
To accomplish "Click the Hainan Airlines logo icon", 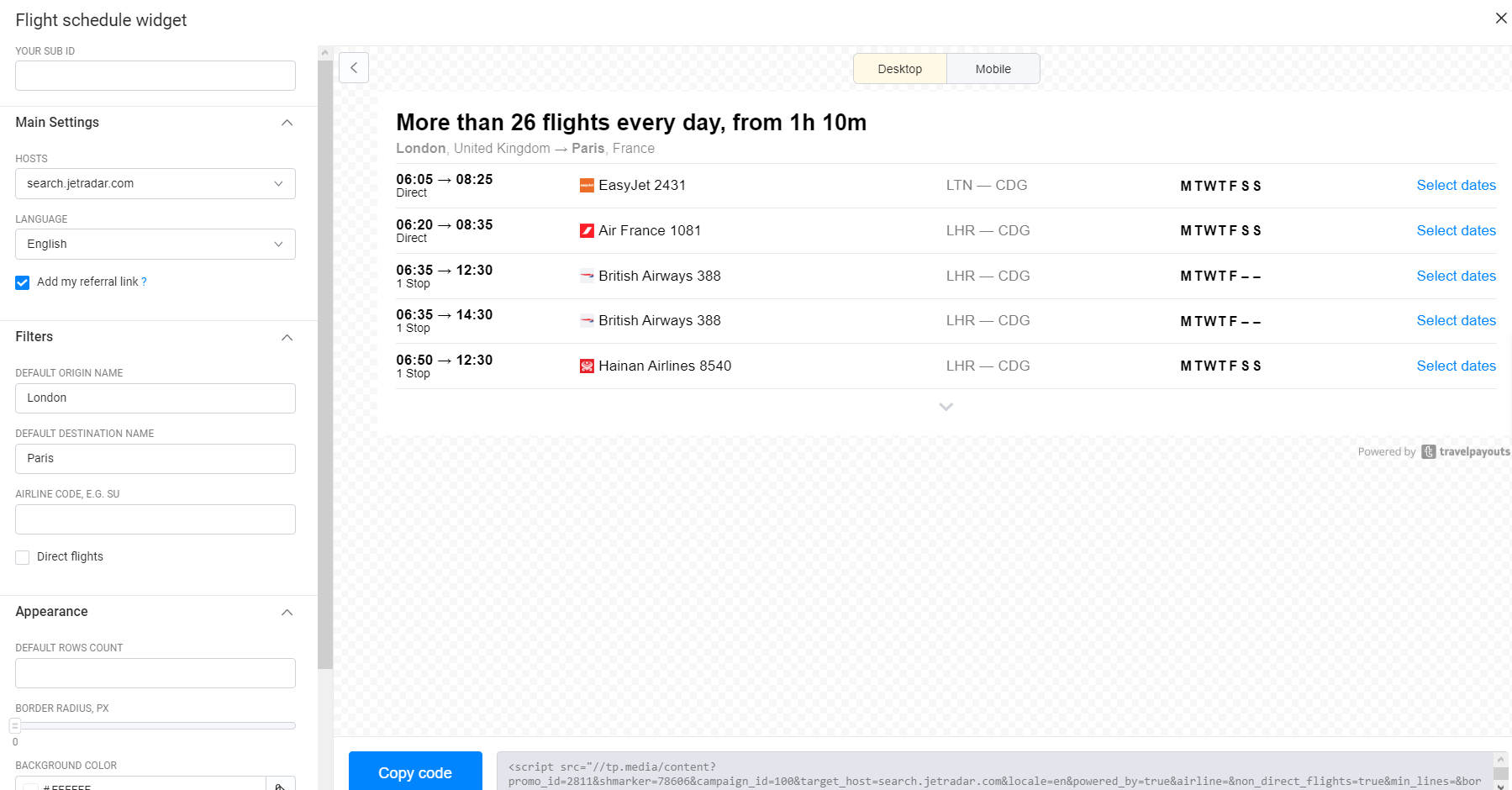I will click(x=587, y=366).
